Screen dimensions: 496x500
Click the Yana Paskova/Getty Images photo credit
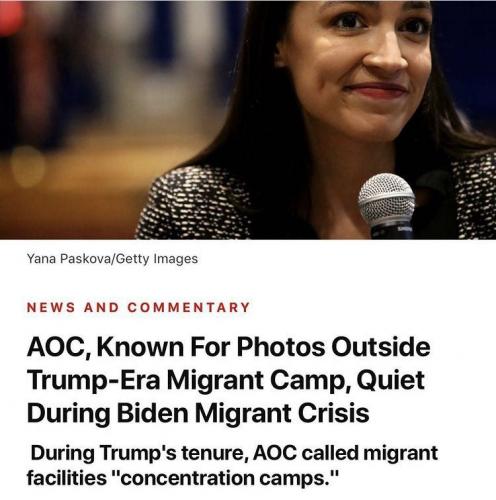[x=112, y=259]
